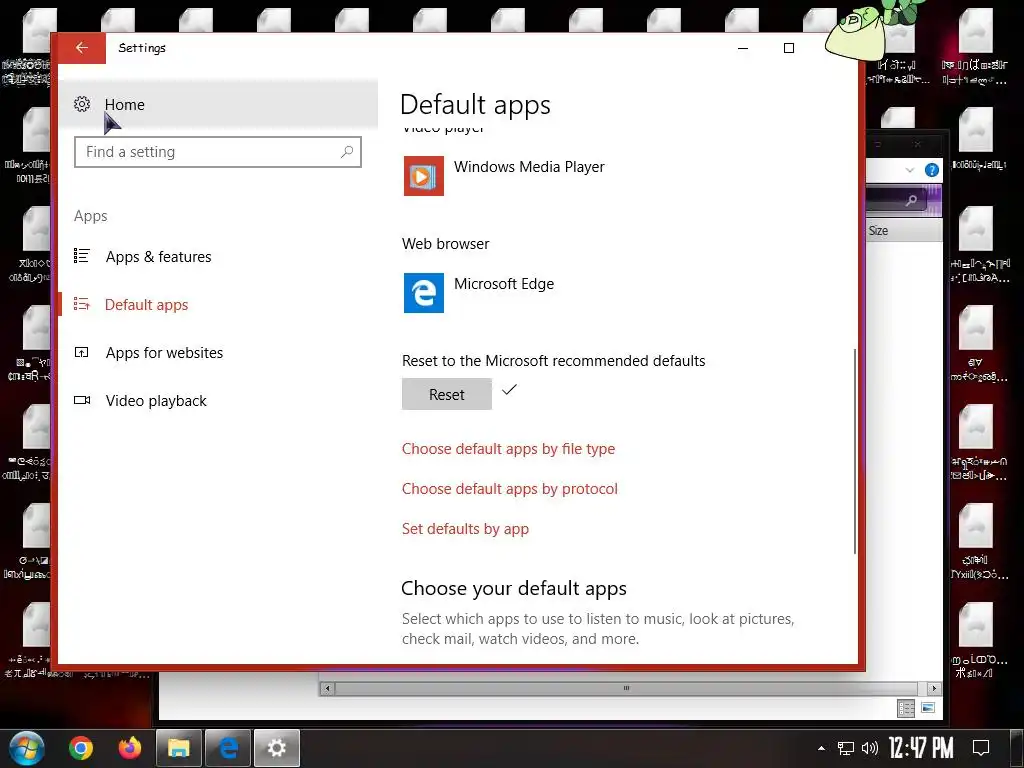Click the Apps for websites icon
Image resolution: width=1024 pixels, height=768 pixels.
(82, 353)
